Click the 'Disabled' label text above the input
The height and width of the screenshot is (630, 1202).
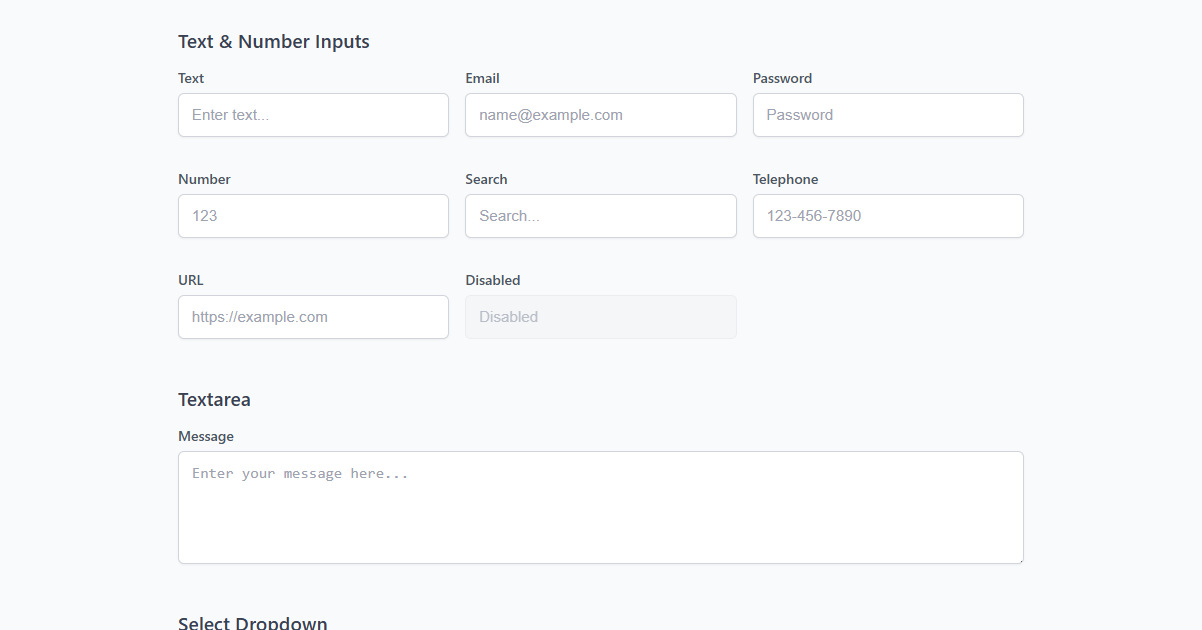493,280
